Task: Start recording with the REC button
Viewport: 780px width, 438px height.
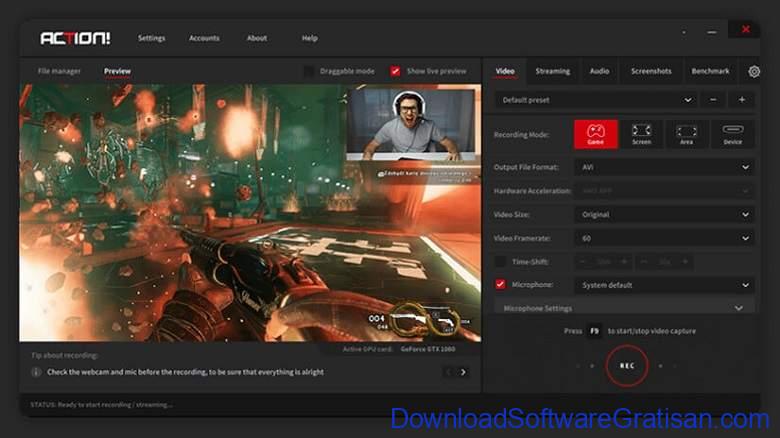Action: tap(627, 365)
